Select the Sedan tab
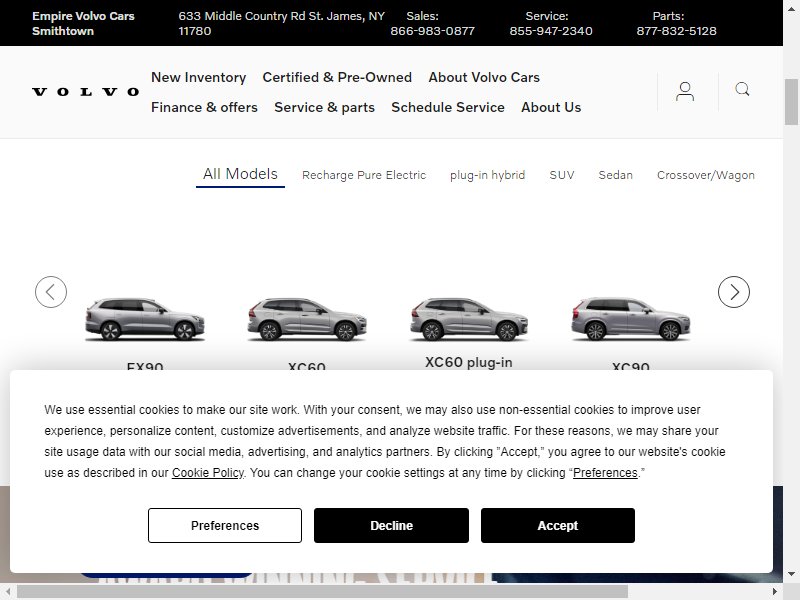Viewport: 800px width, 600px height. (615, 175)
